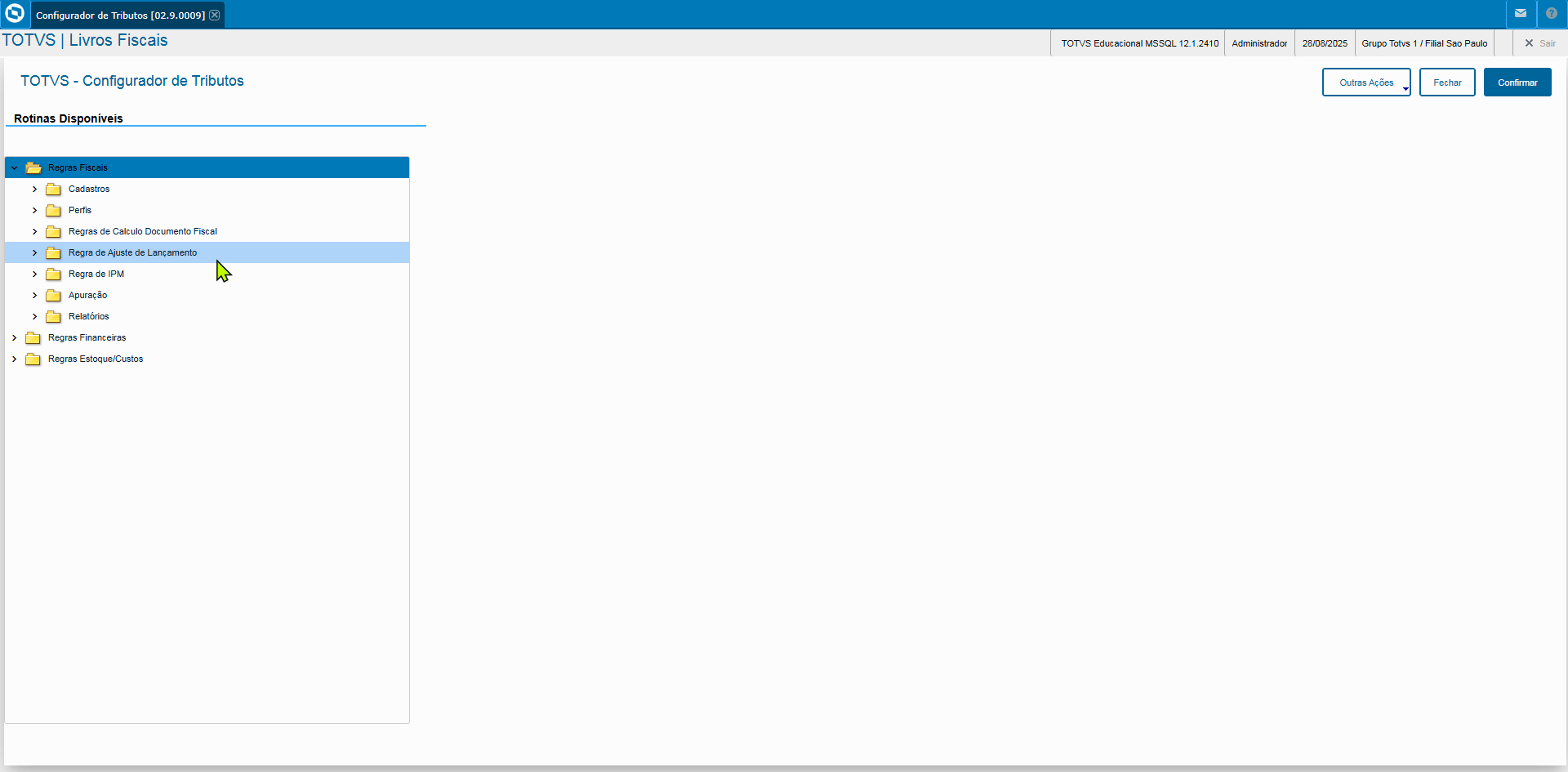Click the Regra de IPM folder icon
The image size is (1568, 772).
54,274
